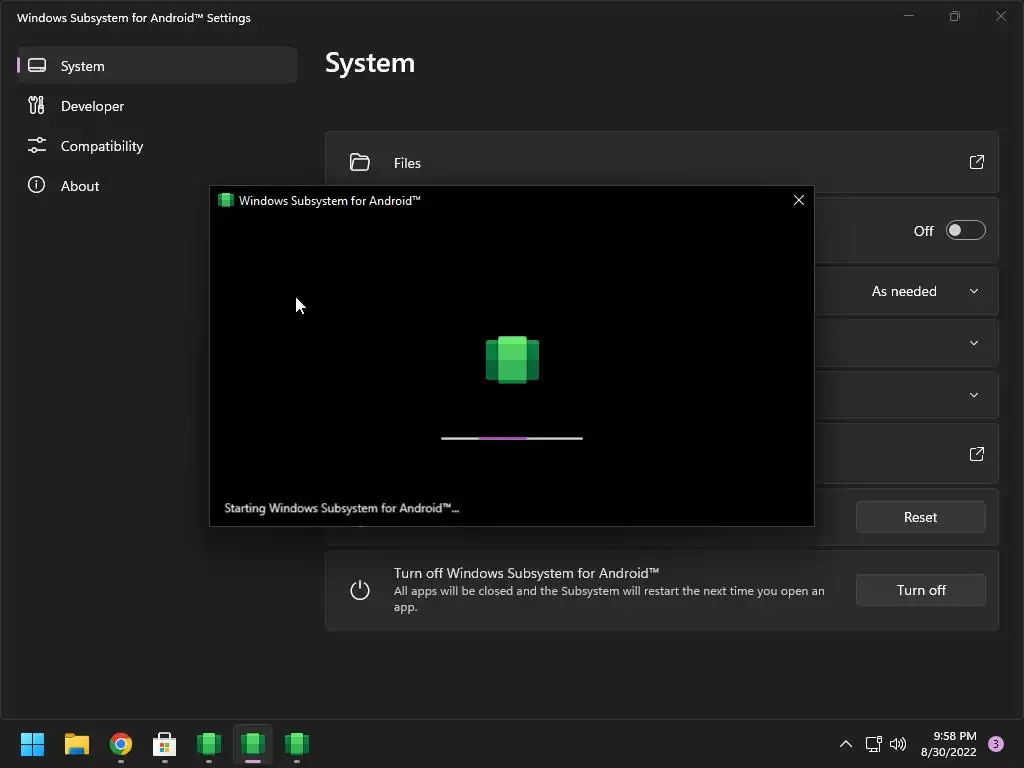Viewport: 1024px width, 768px height.
Task: Open the As needed dropdown
Action: tap(925, 291)
